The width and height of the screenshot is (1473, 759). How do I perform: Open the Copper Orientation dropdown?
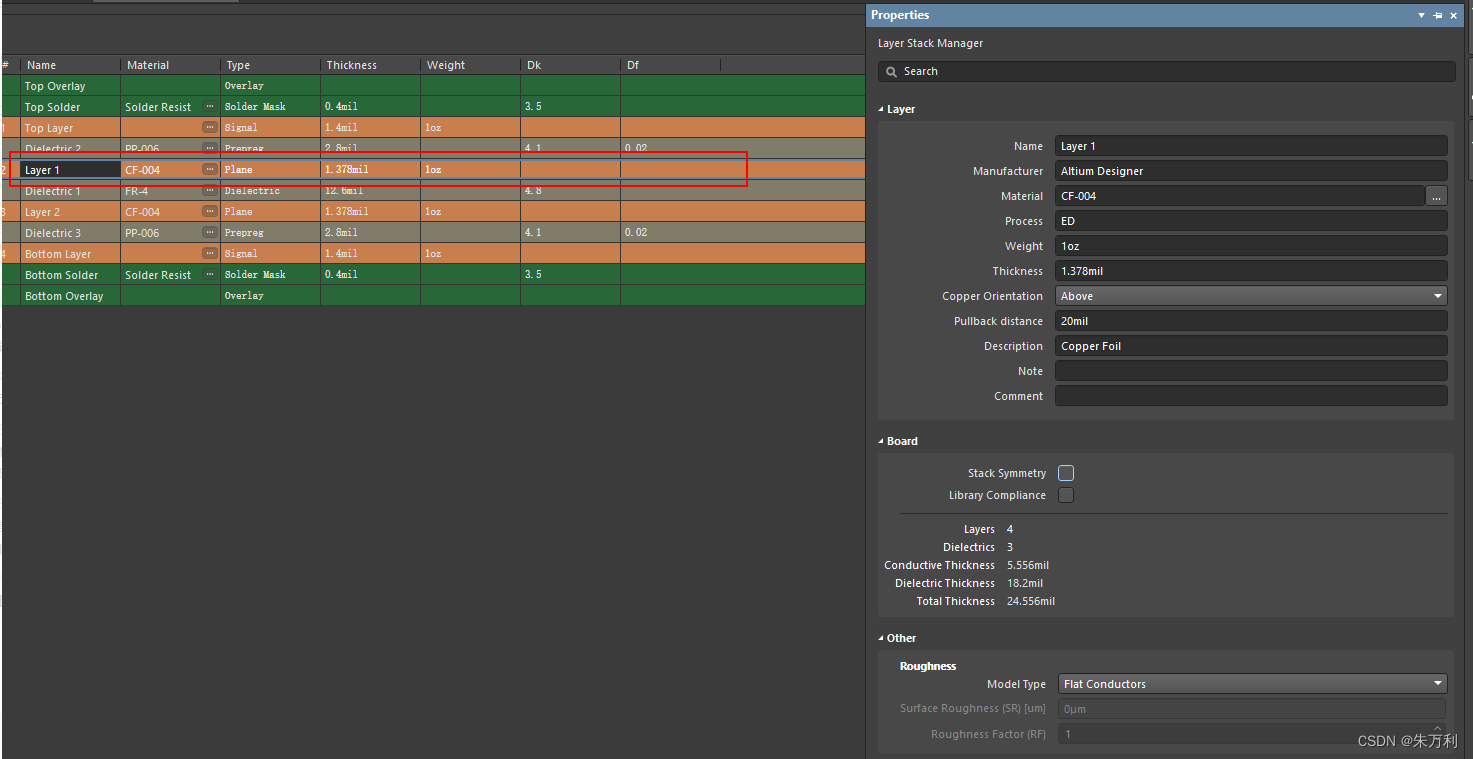coord(1250,296)
